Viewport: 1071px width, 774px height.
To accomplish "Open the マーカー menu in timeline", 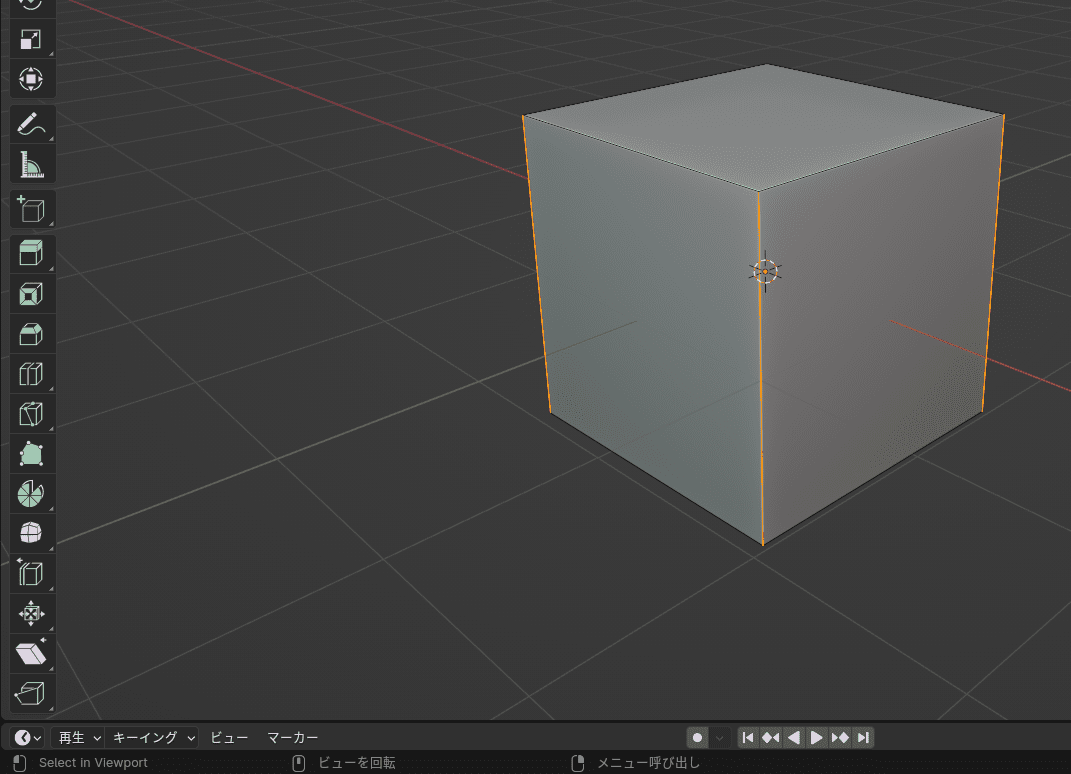I will (292, 737).
